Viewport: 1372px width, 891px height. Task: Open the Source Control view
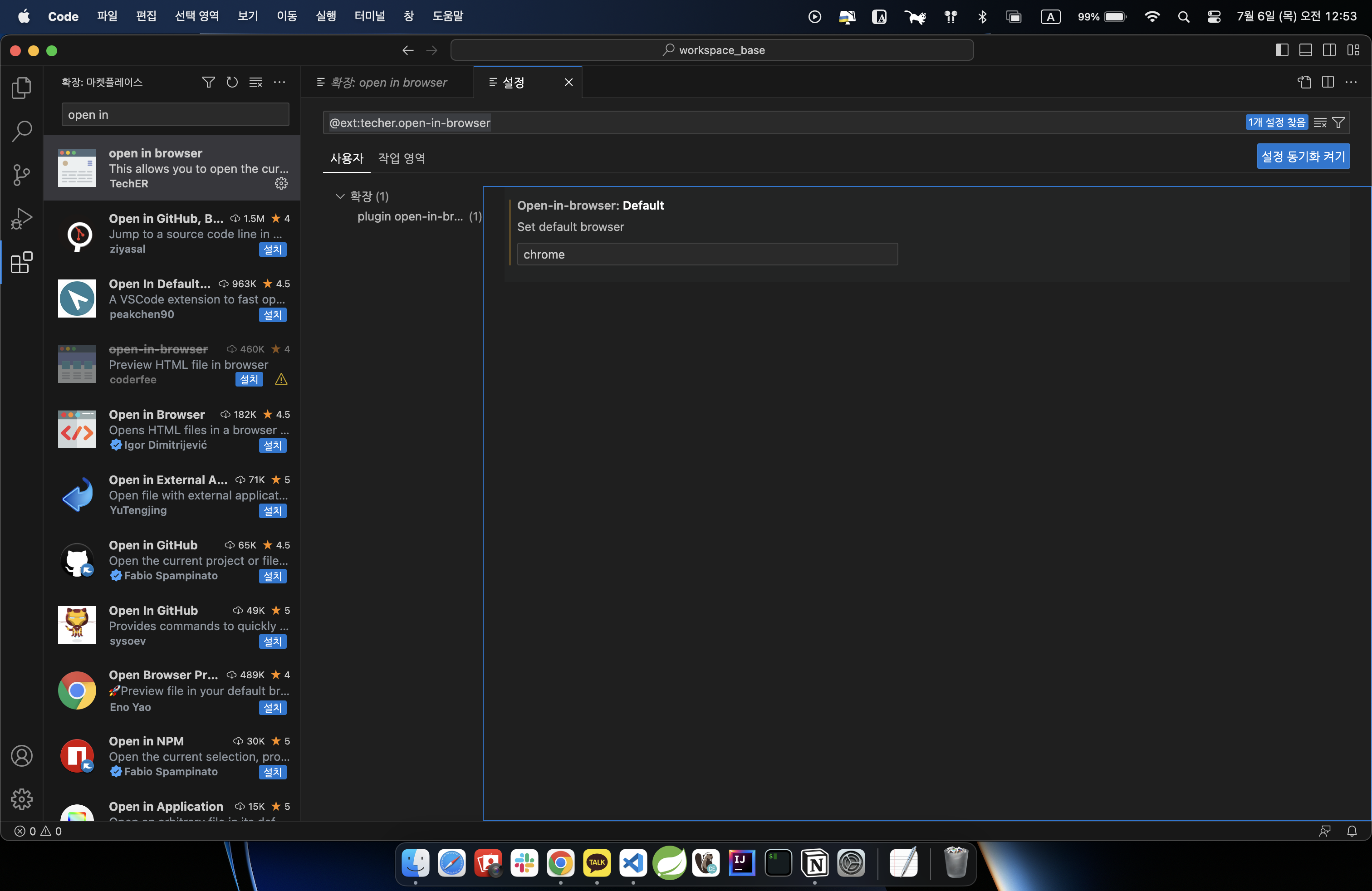pos(21,175)
